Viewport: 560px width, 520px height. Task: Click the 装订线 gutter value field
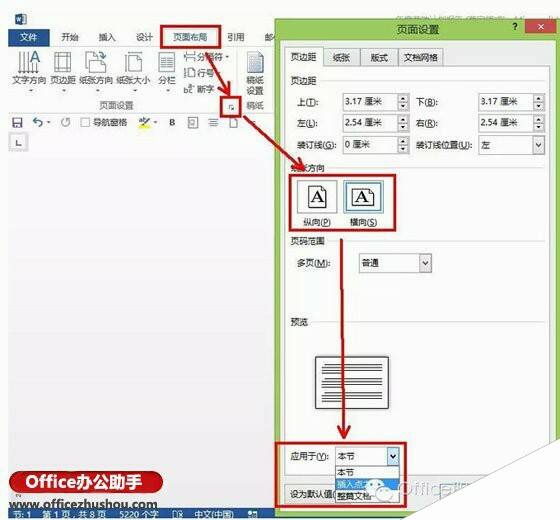370,145
